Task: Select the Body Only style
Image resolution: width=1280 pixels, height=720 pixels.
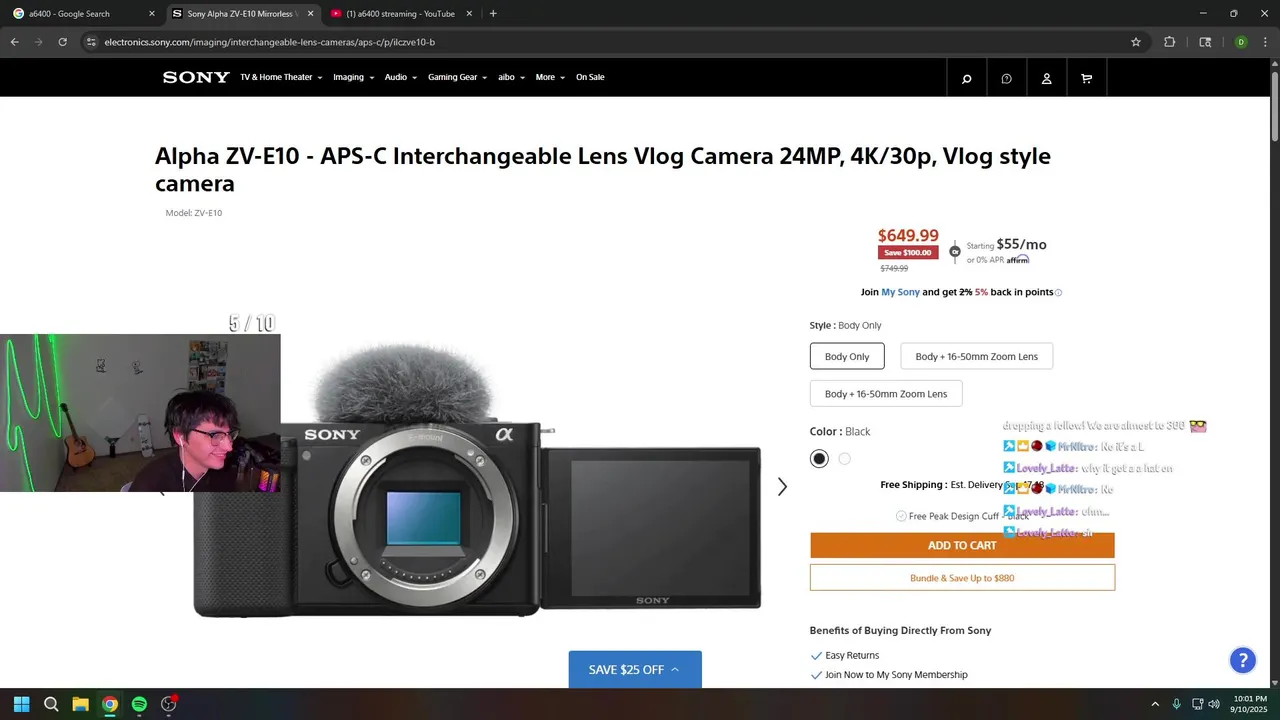Action: coord(847,356)
